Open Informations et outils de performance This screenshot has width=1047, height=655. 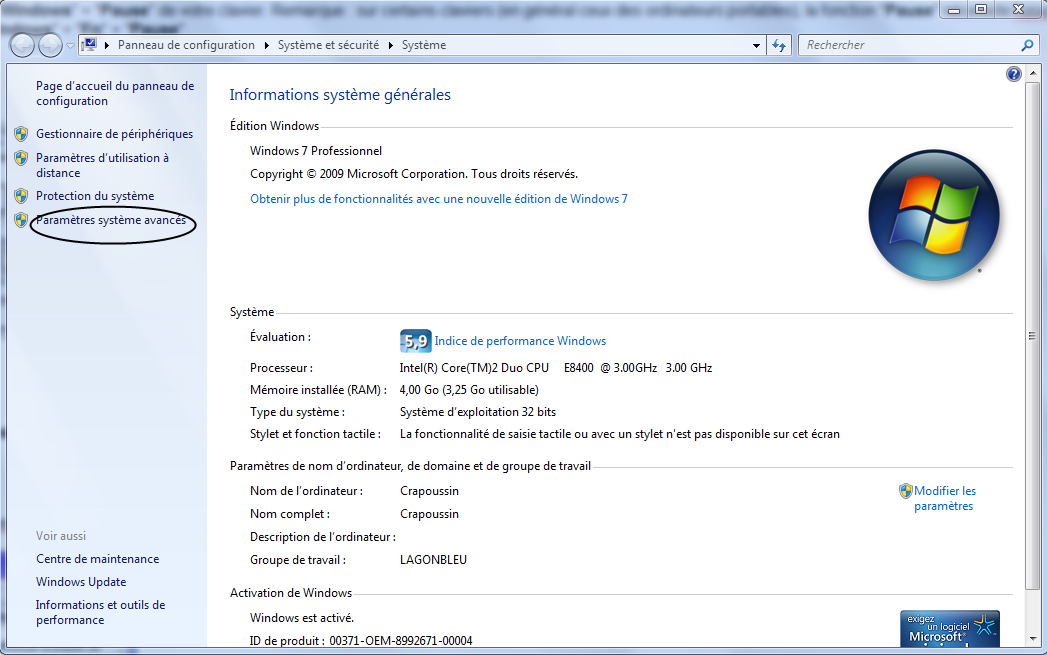tap(100, 612)
